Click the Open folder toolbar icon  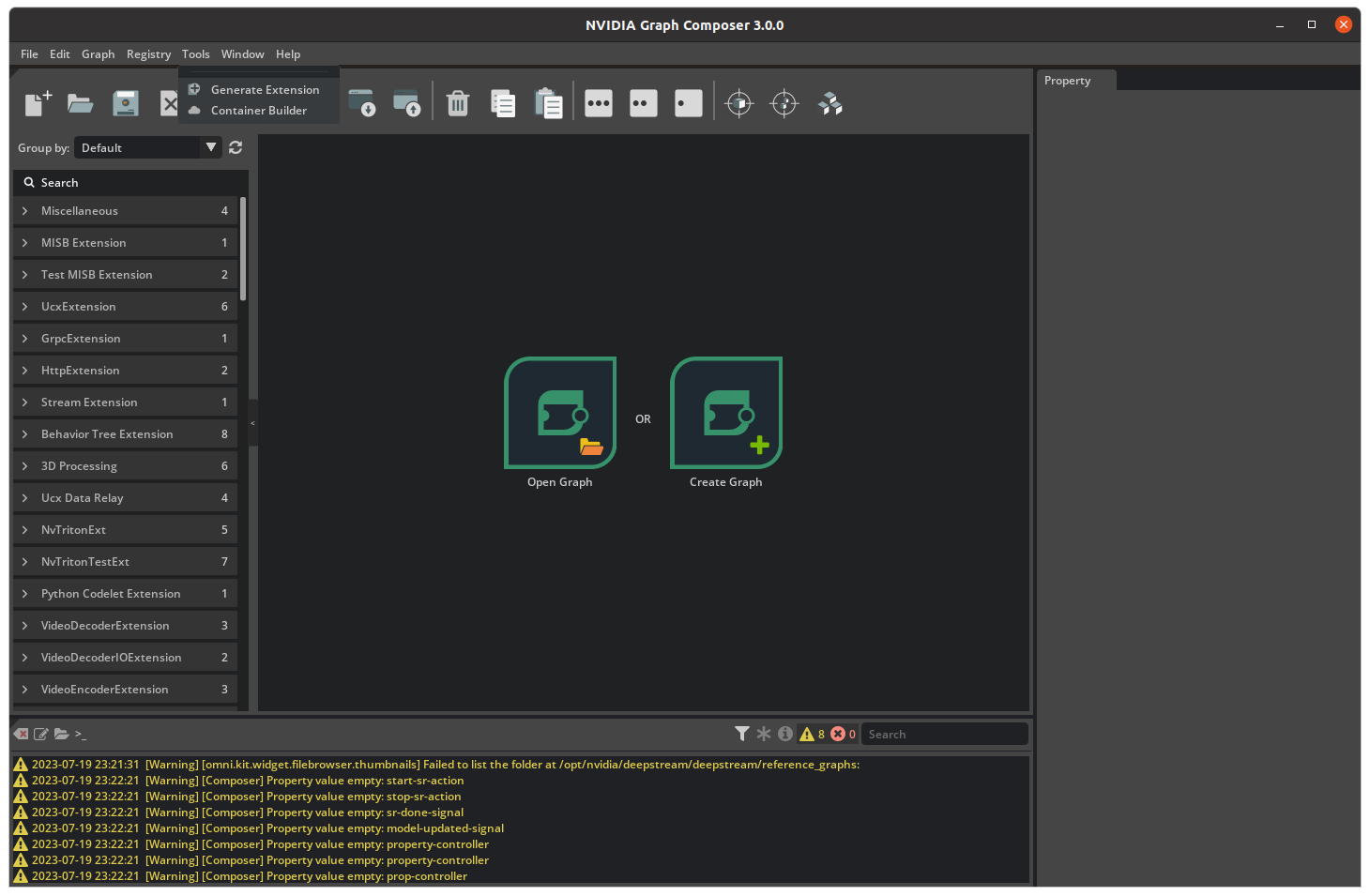pos(81,103)
